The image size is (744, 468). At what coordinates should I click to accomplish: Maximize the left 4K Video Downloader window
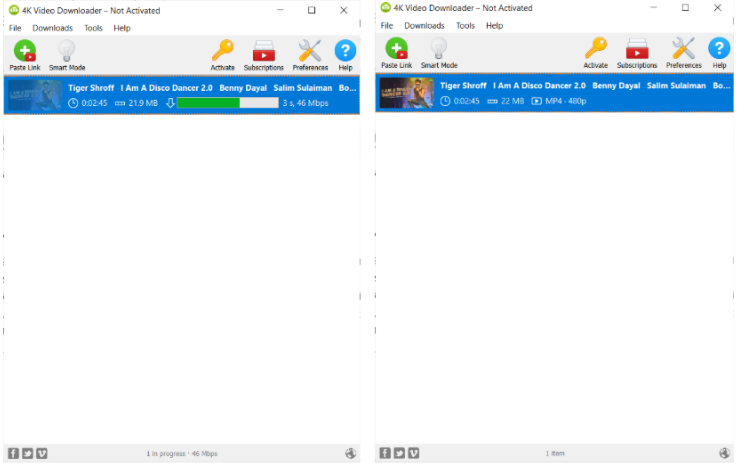point(312,10)
